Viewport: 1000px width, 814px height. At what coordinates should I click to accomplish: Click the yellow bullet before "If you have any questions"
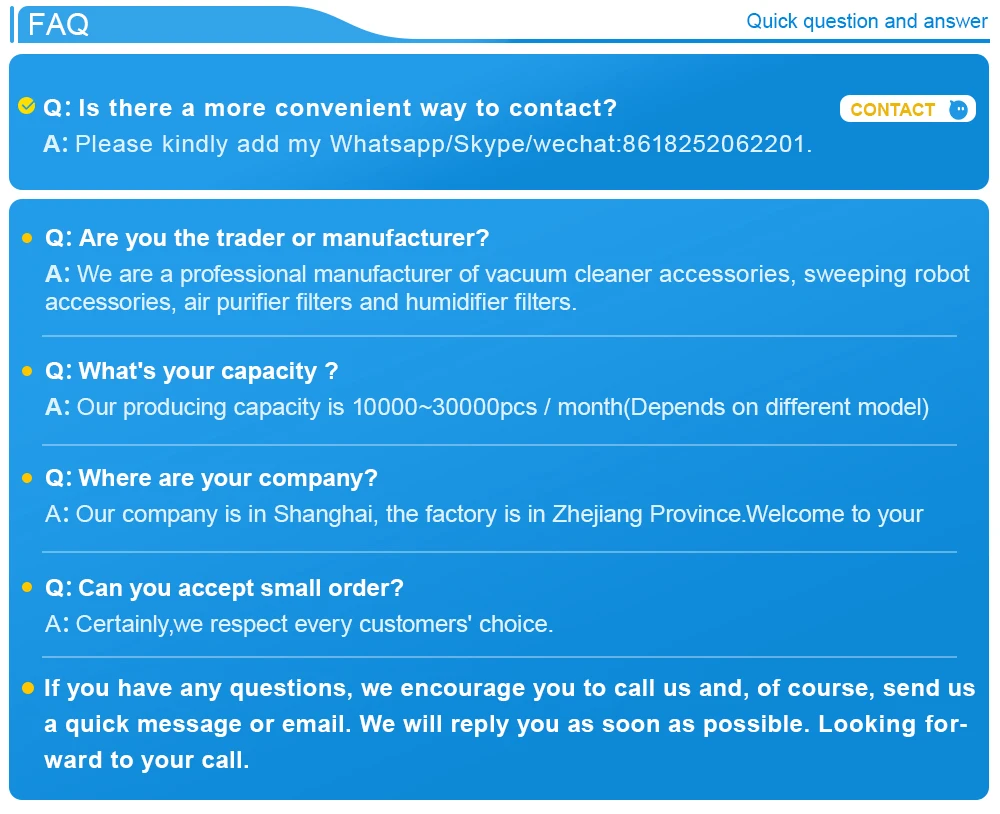(x=27, y=688)
